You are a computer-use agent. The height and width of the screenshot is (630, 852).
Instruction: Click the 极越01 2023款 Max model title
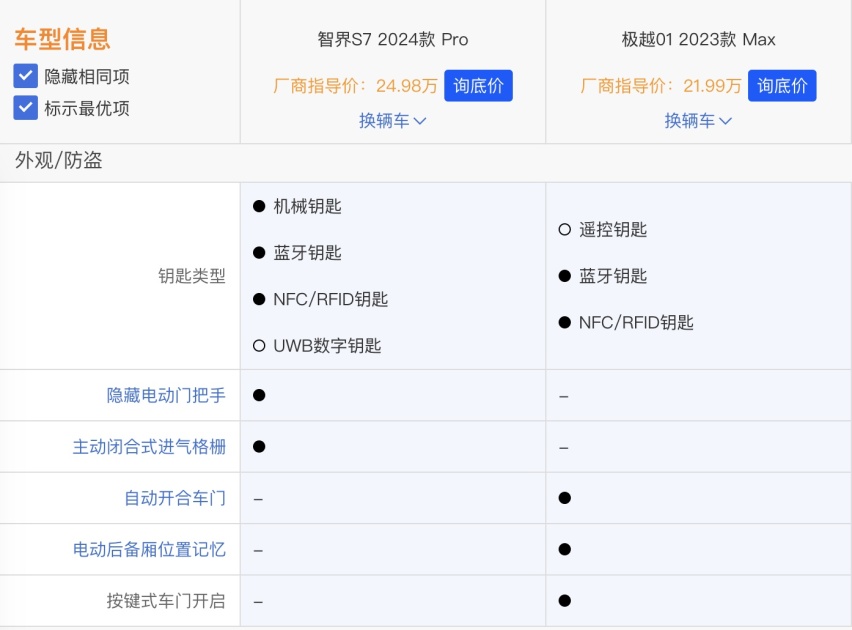[698, 39]
